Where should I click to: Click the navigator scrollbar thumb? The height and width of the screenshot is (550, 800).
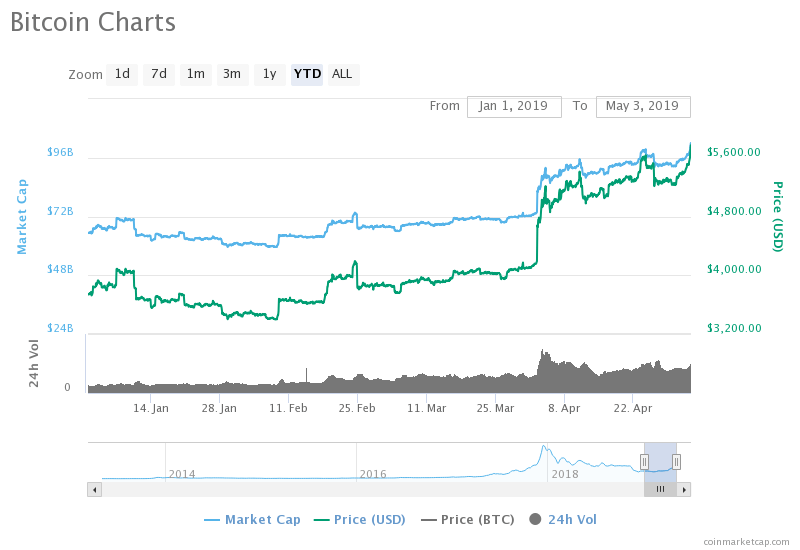[x=660, y=489]
